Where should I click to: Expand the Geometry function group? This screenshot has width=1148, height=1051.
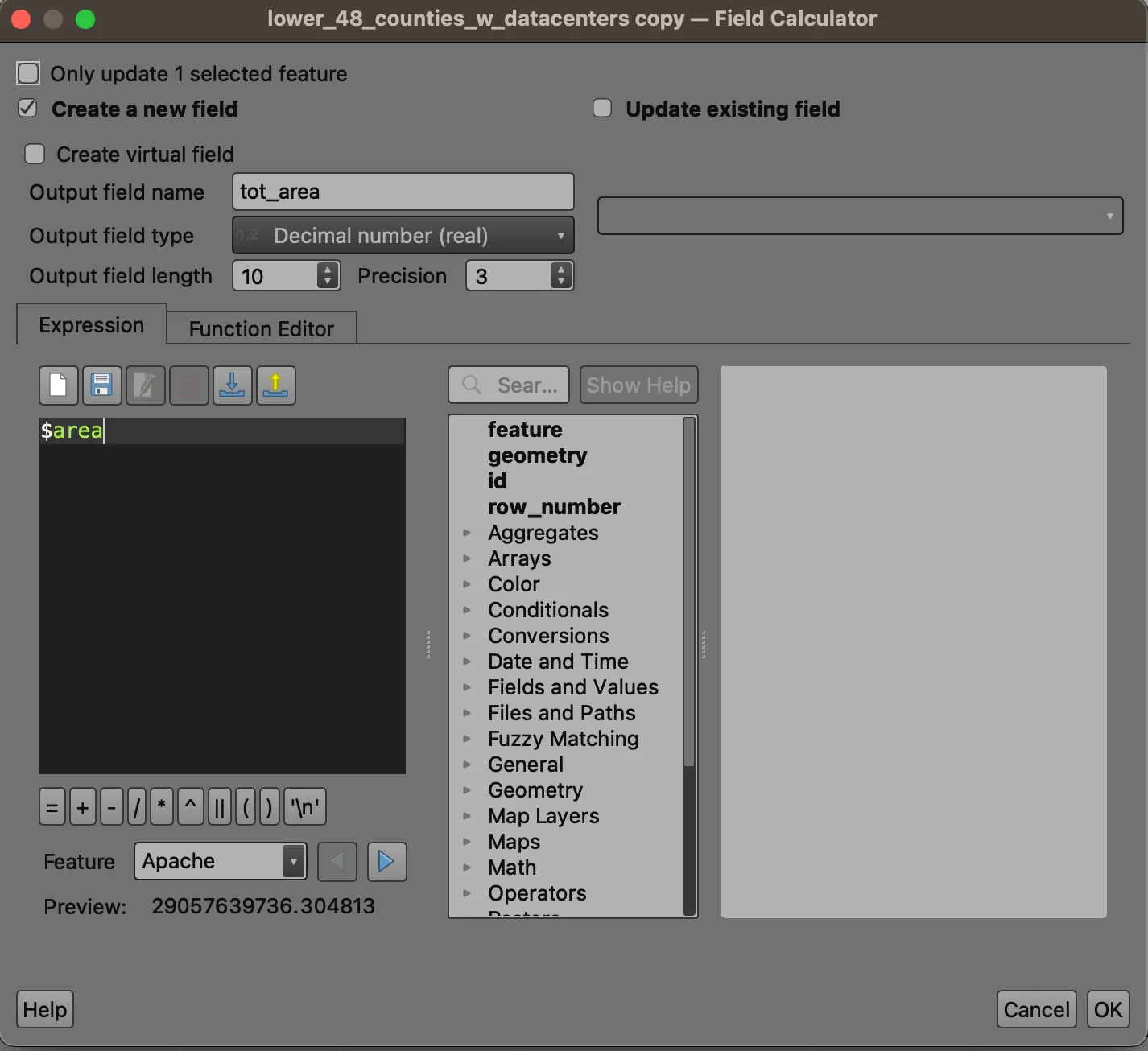467,790
